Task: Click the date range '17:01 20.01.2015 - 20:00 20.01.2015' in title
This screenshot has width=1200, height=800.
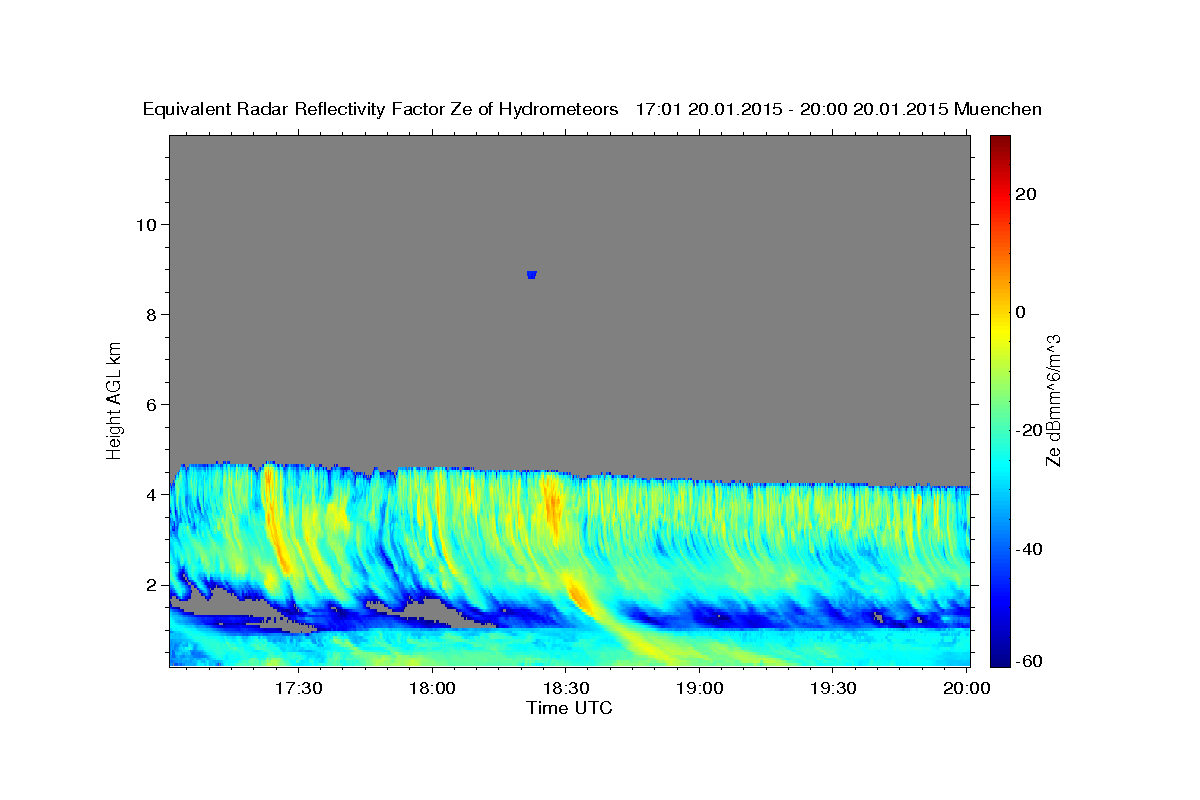Action: 792,109
